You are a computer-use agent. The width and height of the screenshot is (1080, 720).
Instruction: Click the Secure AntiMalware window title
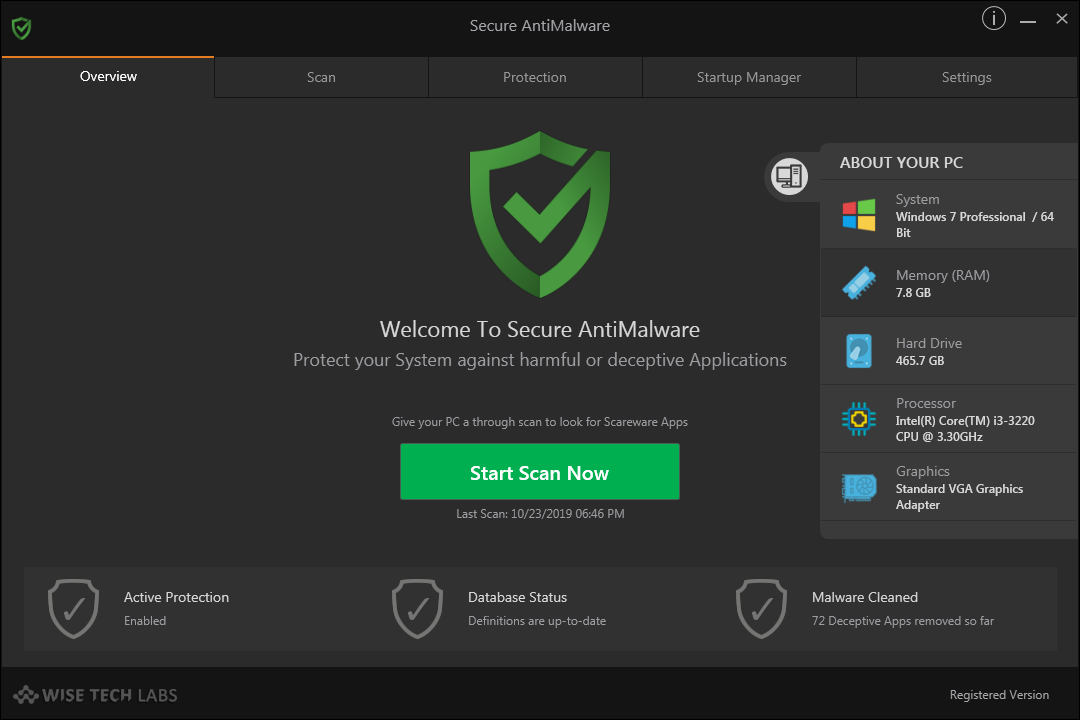coord(540,25)
